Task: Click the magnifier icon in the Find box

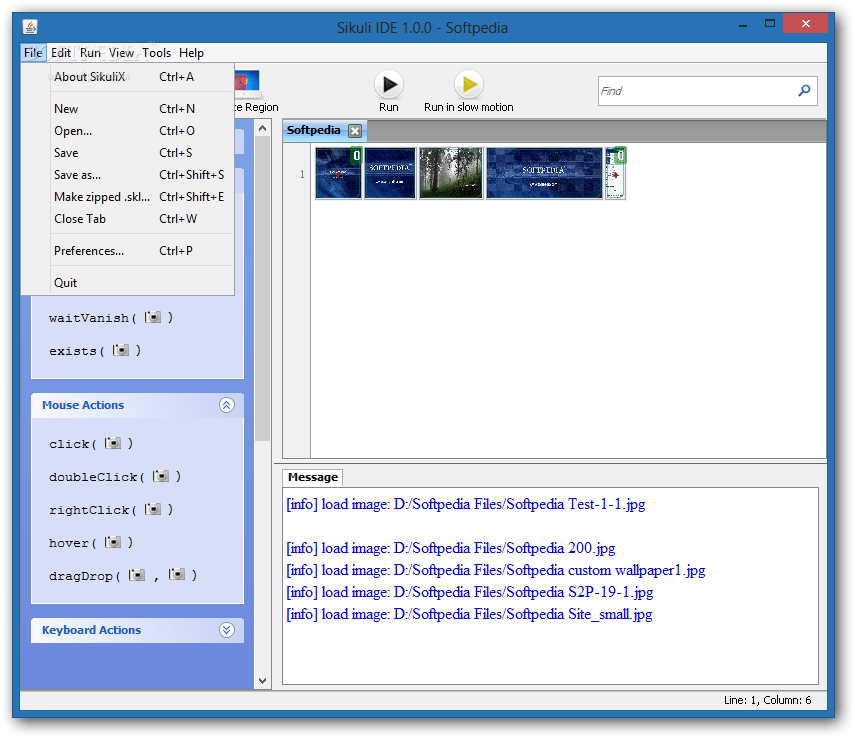Action: click(803, 90)
